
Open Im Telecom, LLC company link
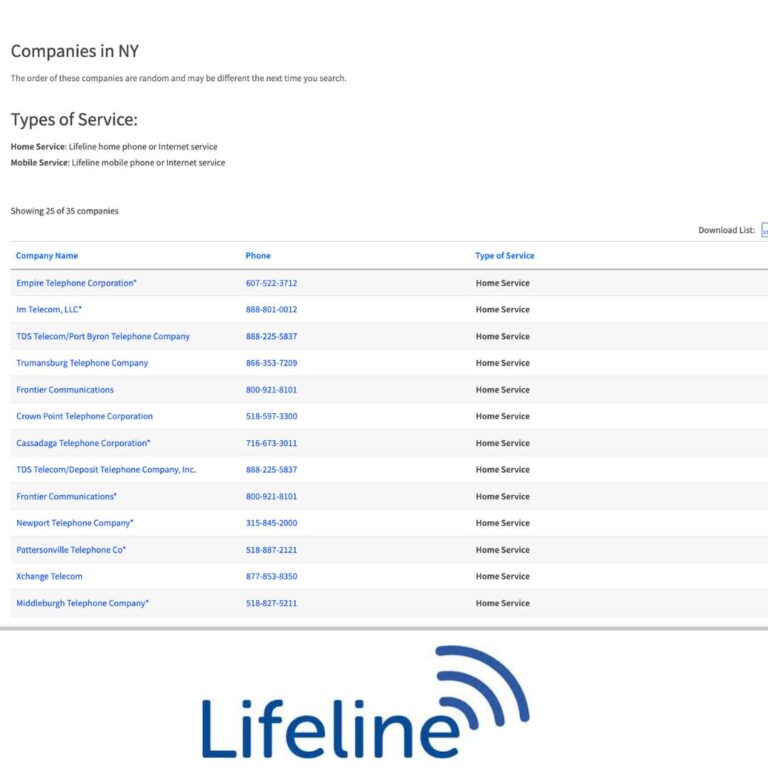(x=49, y=310)
